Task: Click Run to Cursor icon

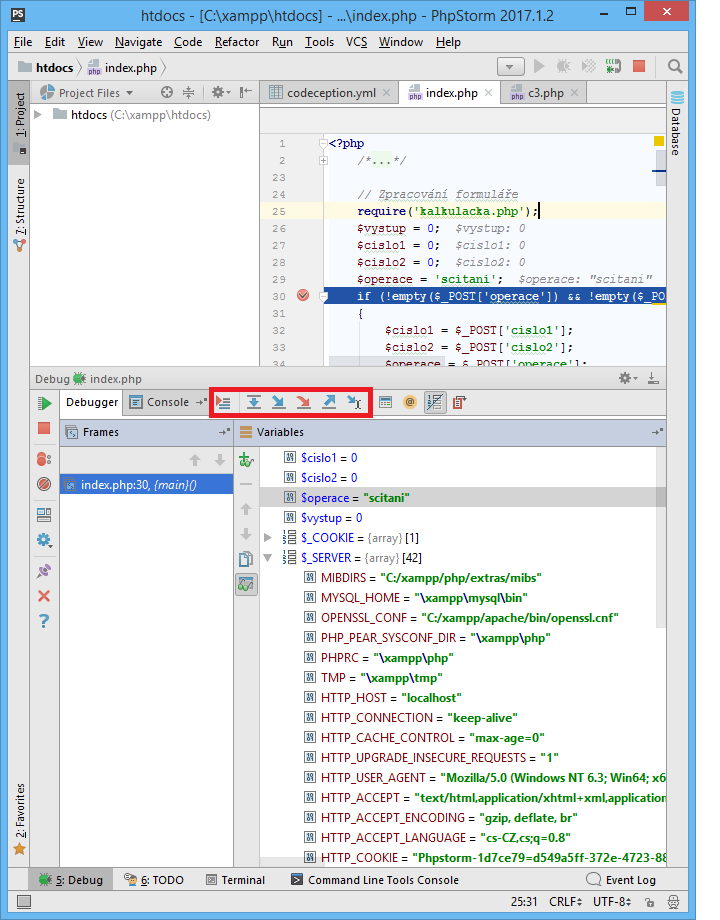Action: pos(354,402)
